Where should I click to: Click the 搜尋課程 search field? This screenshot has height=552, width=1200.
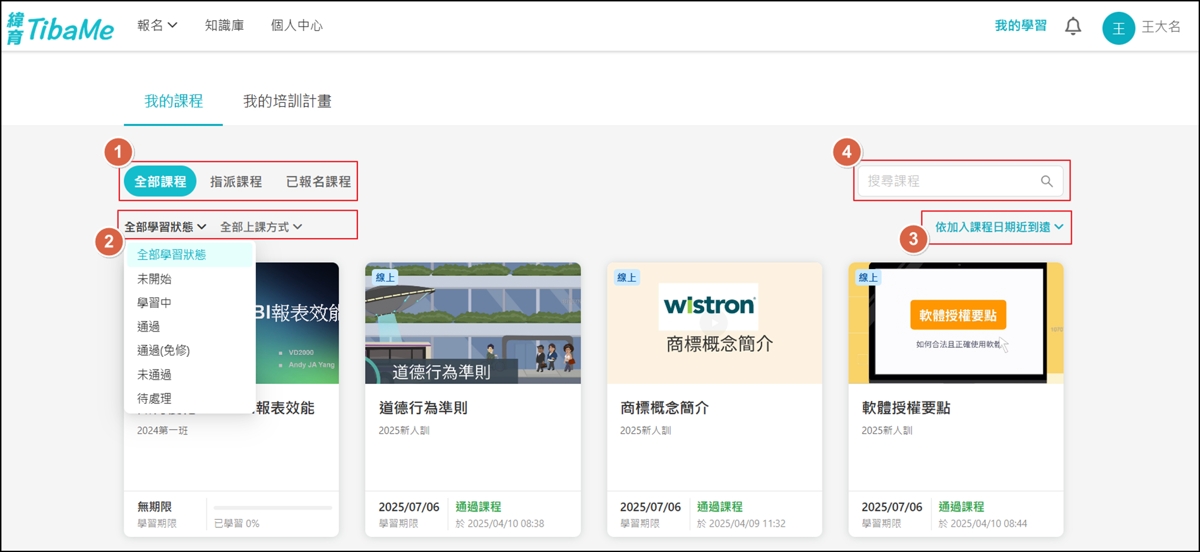click(x=945, y=181)
